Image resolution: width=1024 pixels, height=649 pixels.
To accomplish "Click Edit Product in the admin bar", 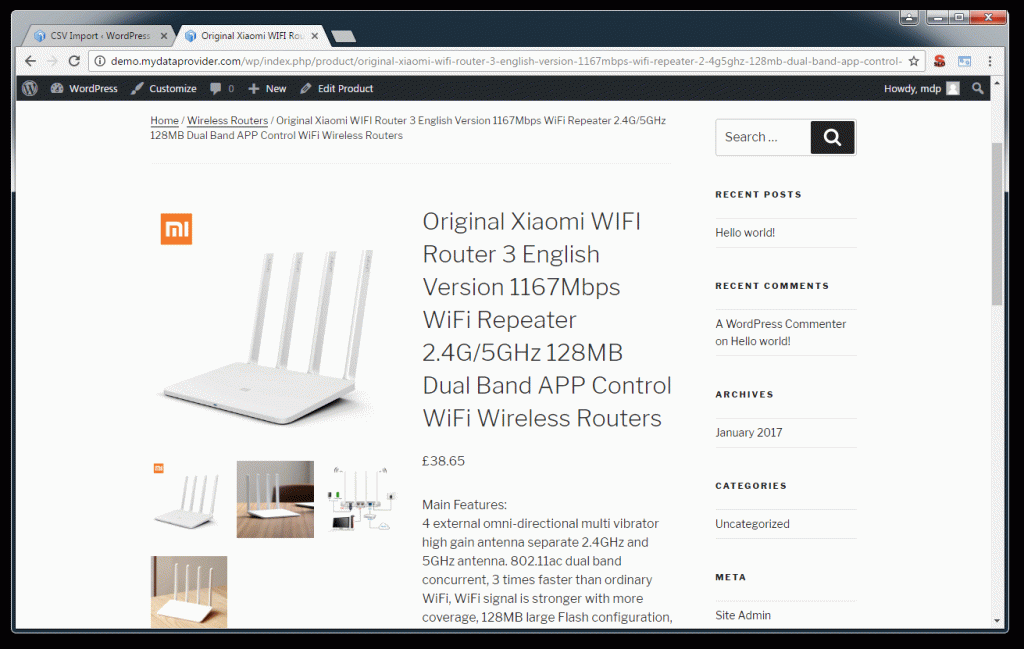I will [x=337, y=88].
